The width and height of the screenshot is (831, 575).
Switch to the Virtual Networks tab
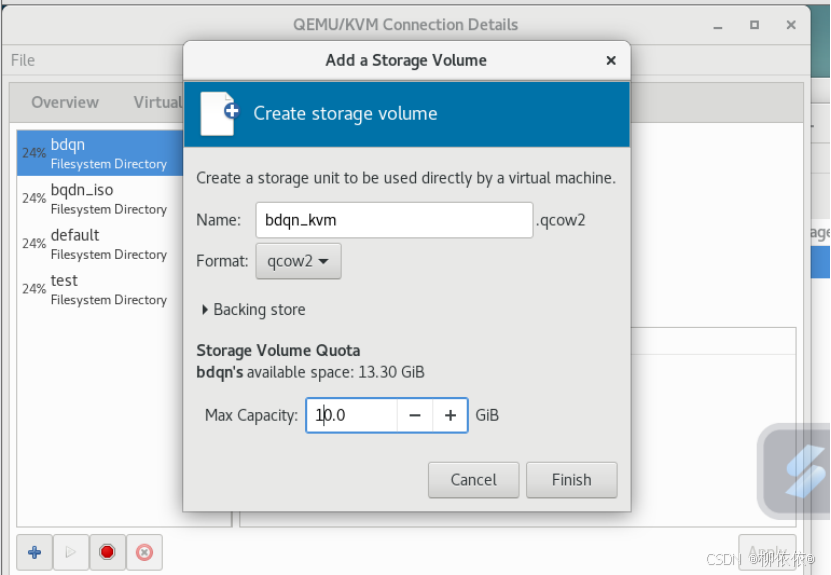pyautogui.click(x=157, y=102)
